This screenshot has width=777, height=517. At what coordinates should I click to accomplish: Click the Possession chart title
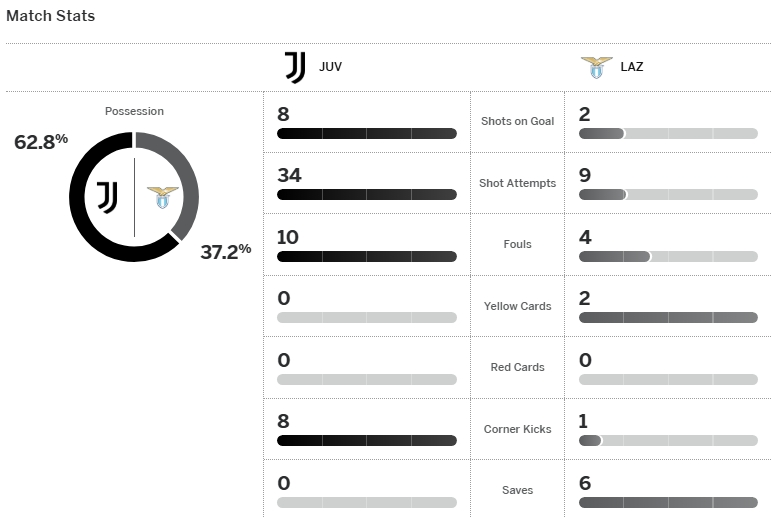(x=134, y=111)
